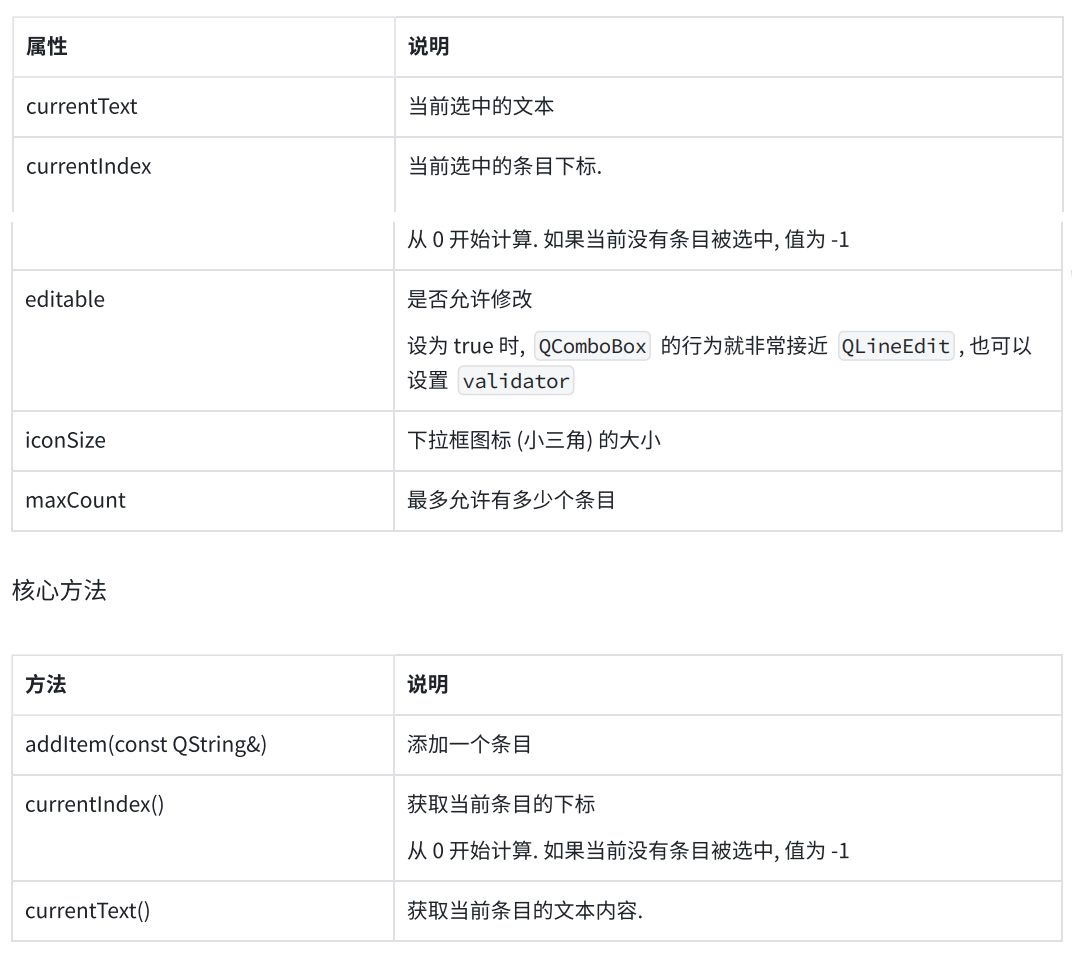
Task: Click the 属性 column header
Action: [x=47, y=47]
